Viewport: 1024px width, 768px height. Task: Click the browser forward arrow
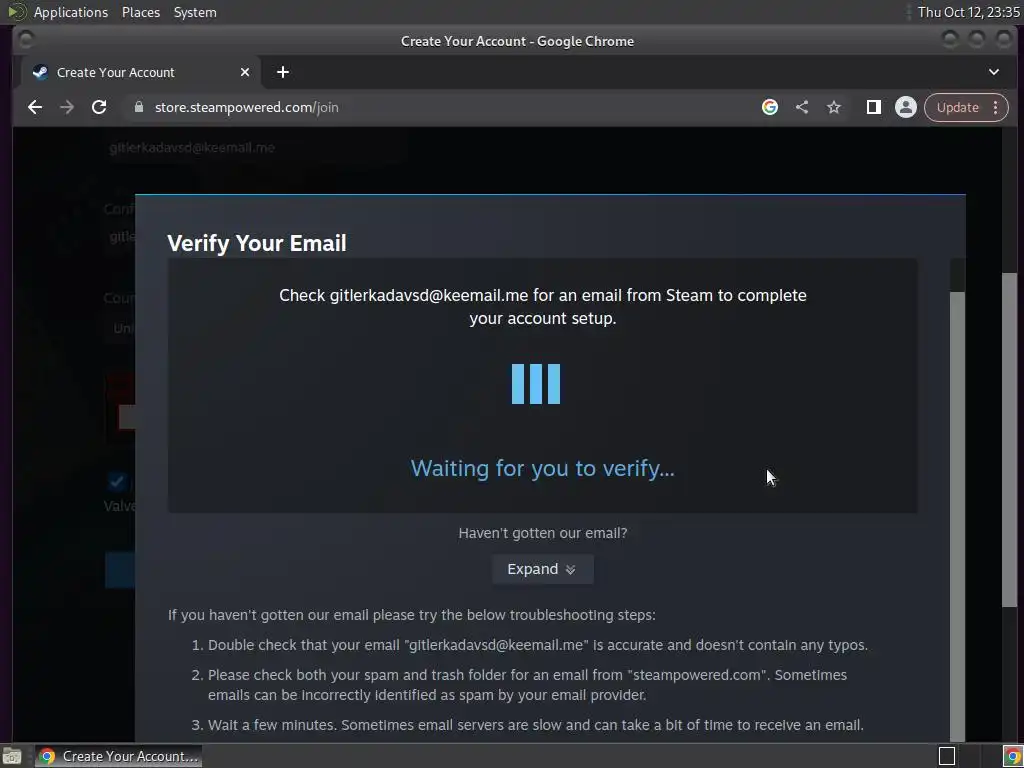click(67, 107)
